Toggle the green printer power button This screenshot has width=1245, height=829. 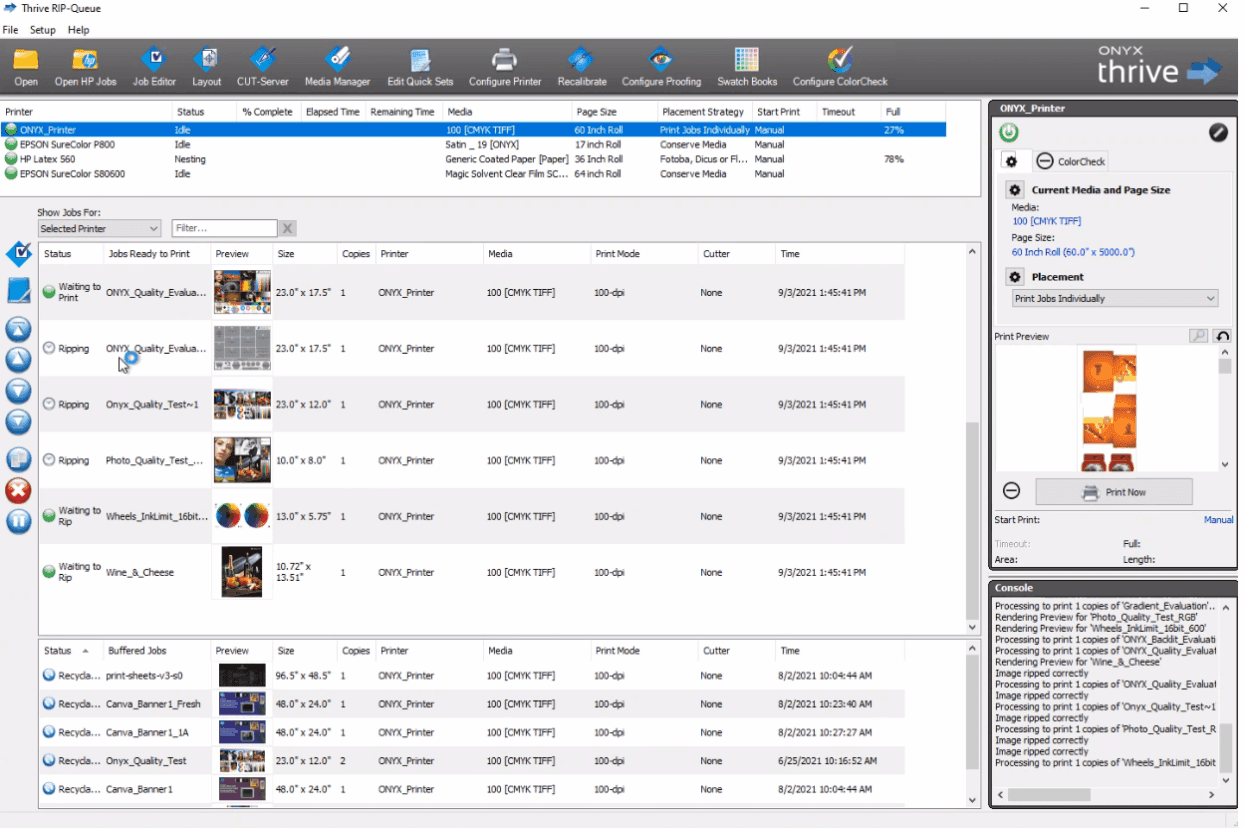tap(1008, 132)
